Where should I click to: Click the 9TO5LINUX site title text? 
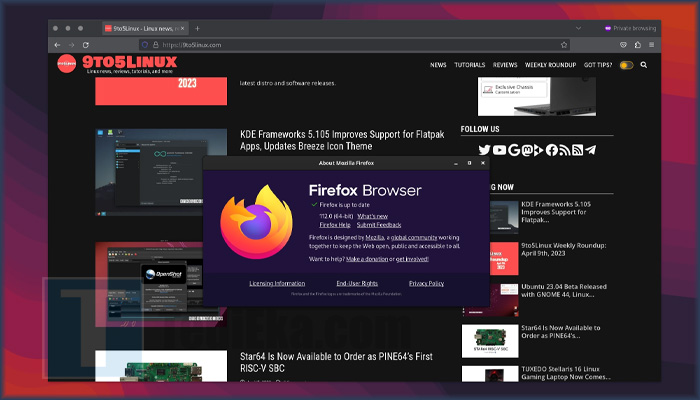tap(129, 62)
